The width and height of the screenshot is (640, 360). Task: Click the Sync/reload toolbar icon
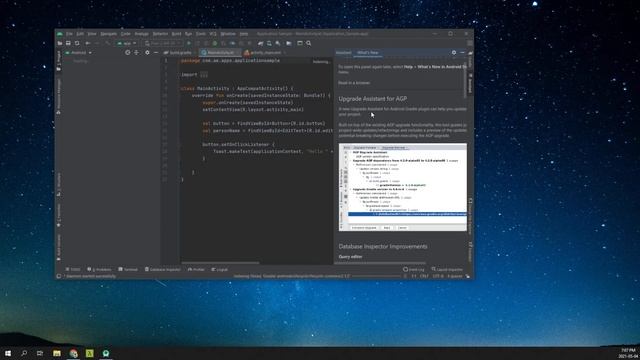click(x=77, y=43)
